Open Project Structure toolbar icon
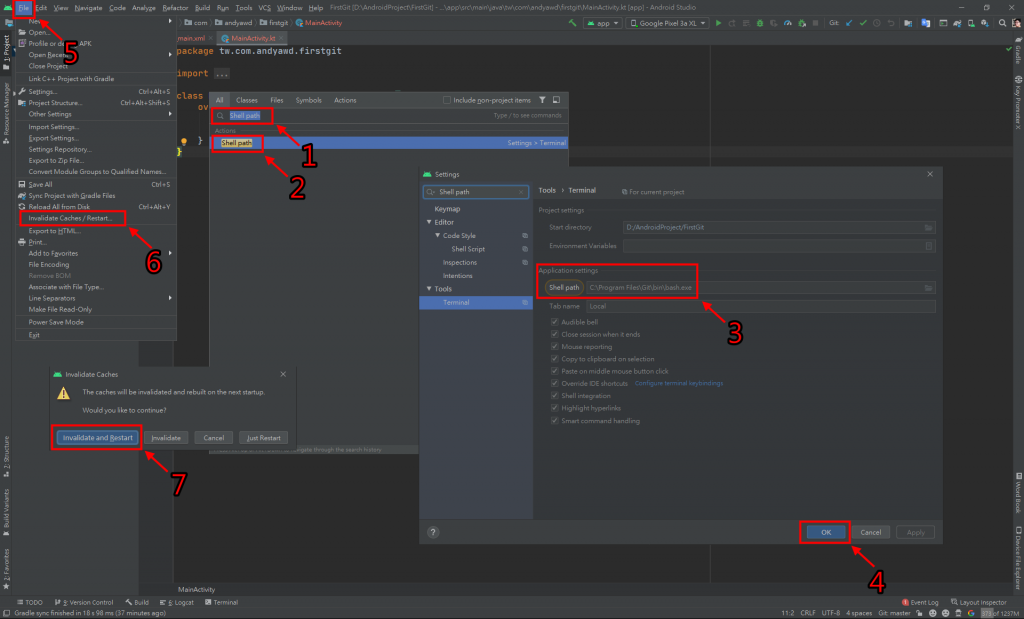 pyautogui.click(x=908, y=23)
